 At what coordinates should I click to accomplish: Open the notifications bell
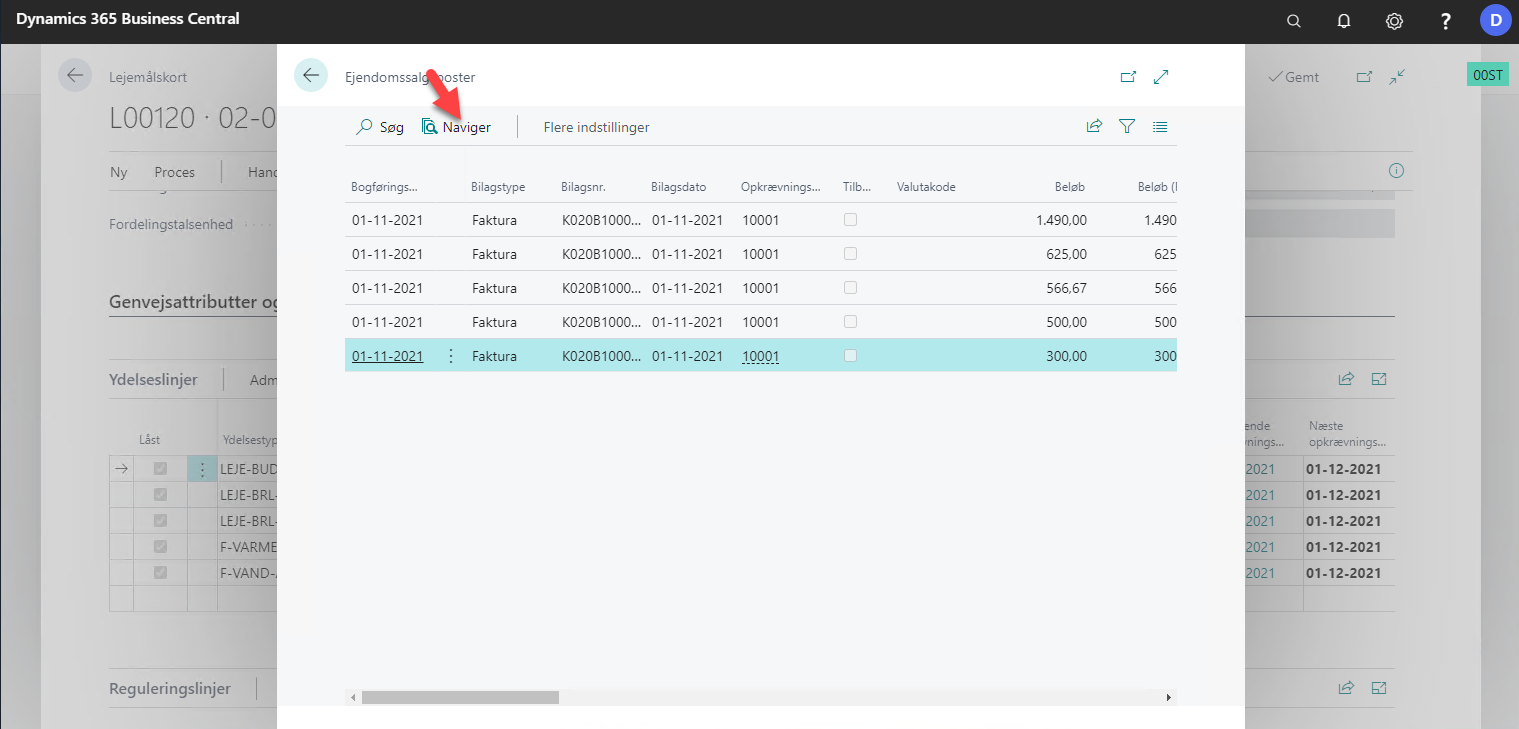pos(1344,20)
